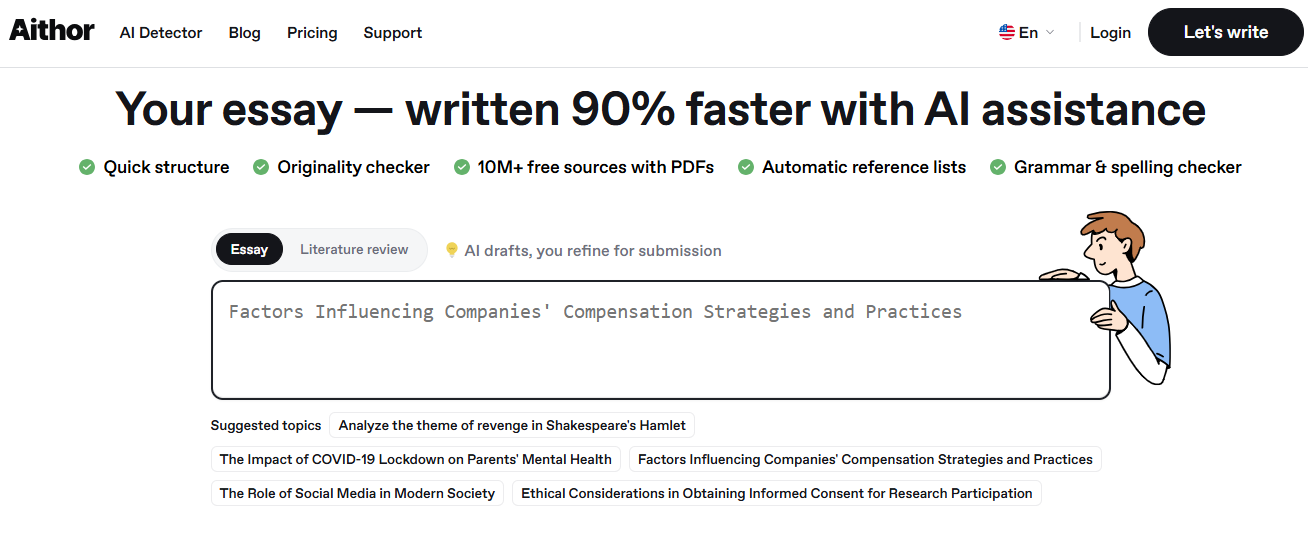Click the lightbulb icon near AI drafts
Screen dimensions: 1308x533
tap(452, 250)
